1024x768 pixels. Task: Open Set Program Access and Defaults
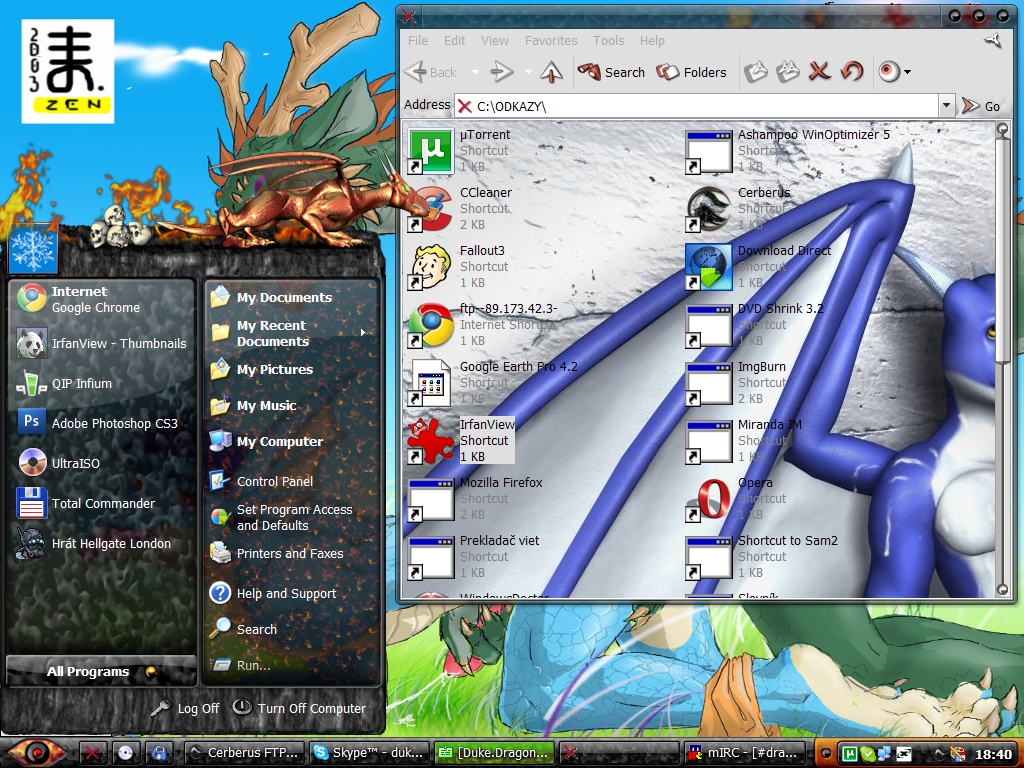point(293,517)
